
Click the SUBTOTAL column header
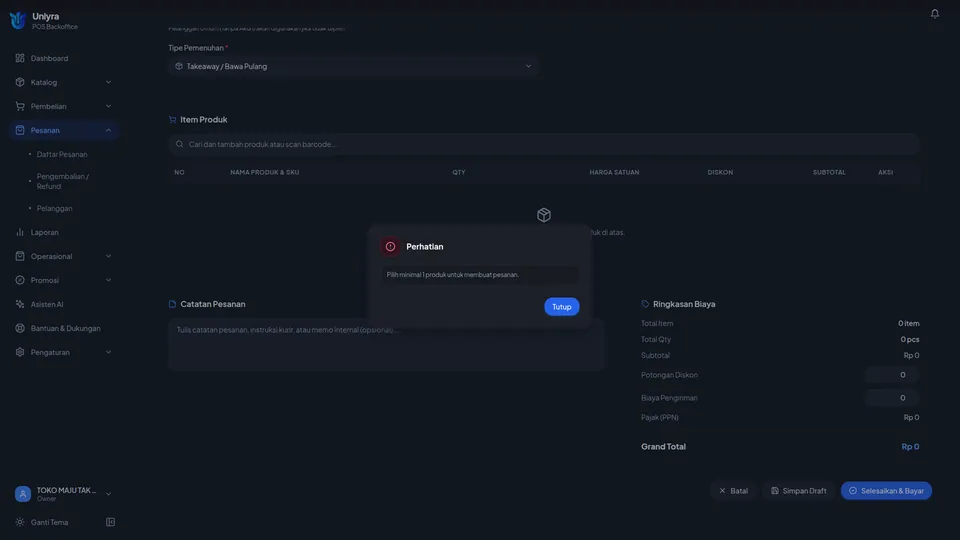point(829,172)
